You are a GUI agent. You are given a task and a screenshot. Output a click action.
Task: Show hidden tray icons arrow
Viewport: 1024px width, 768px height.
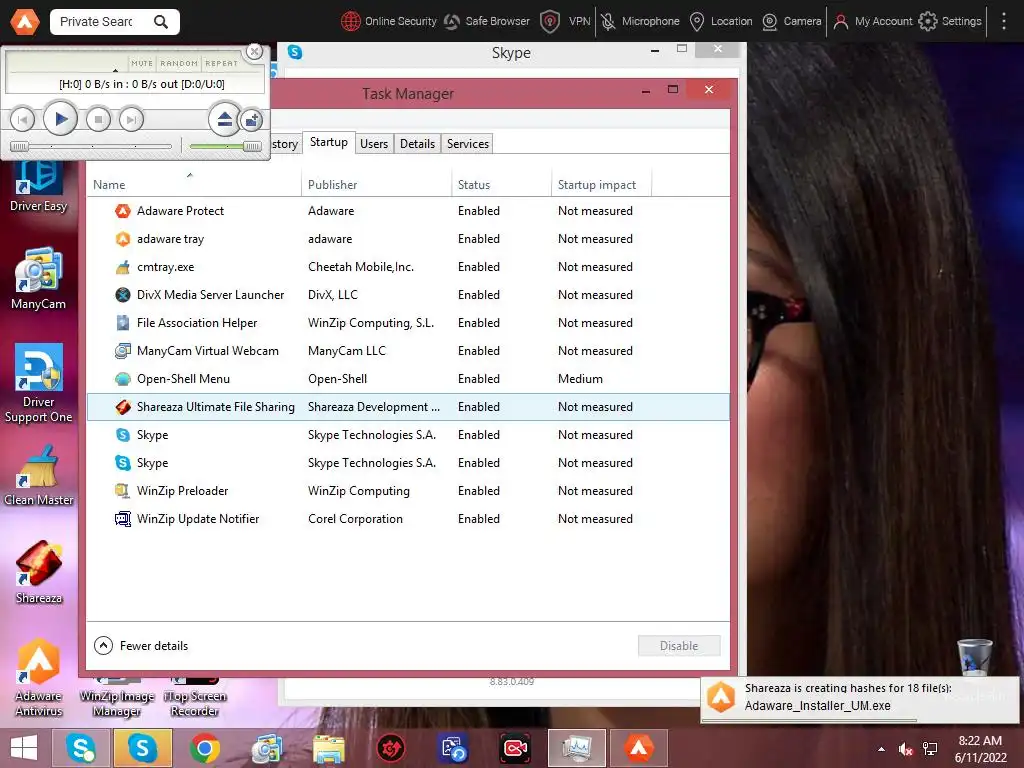[x=882, y=749]
